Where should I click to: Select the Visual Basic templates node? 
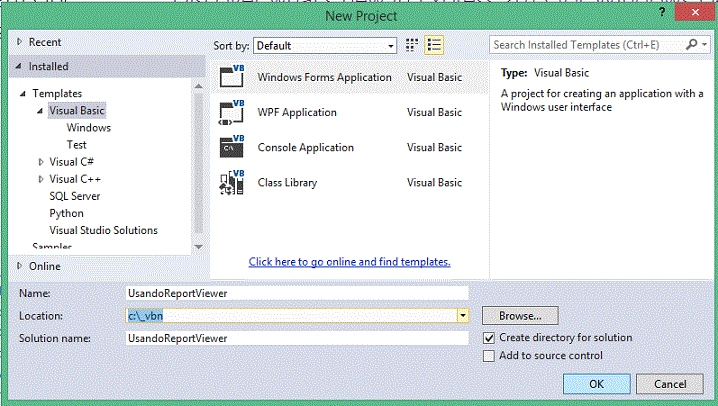77,110
